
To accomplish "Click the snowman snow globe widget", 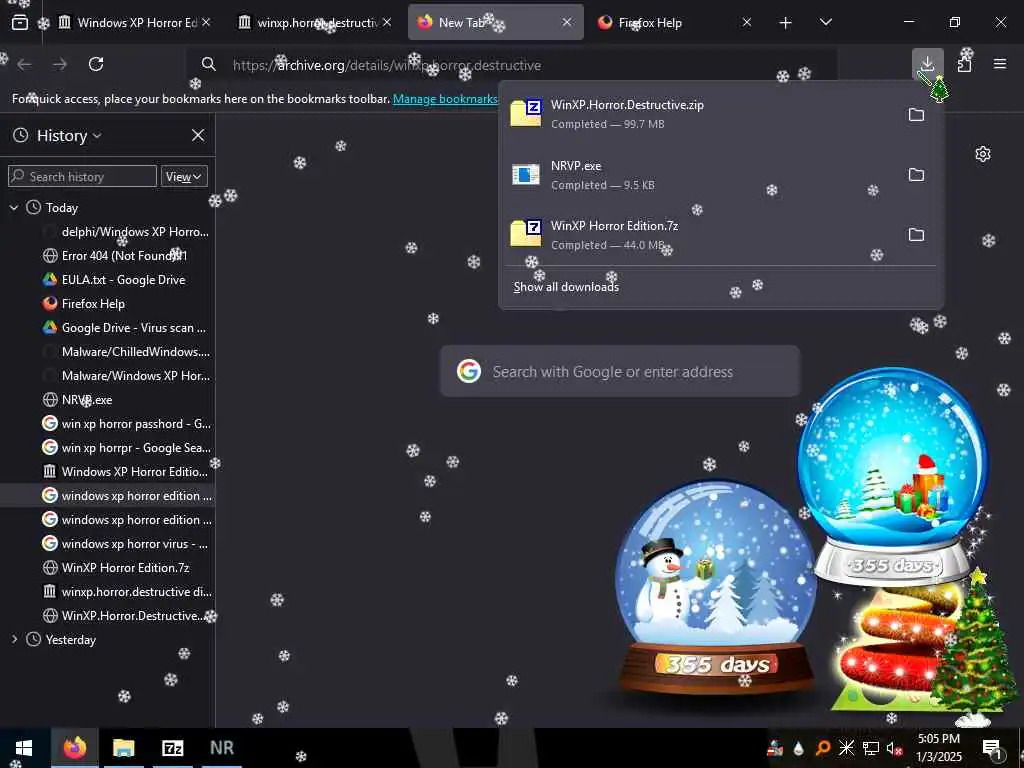I will tap(716, 589).
